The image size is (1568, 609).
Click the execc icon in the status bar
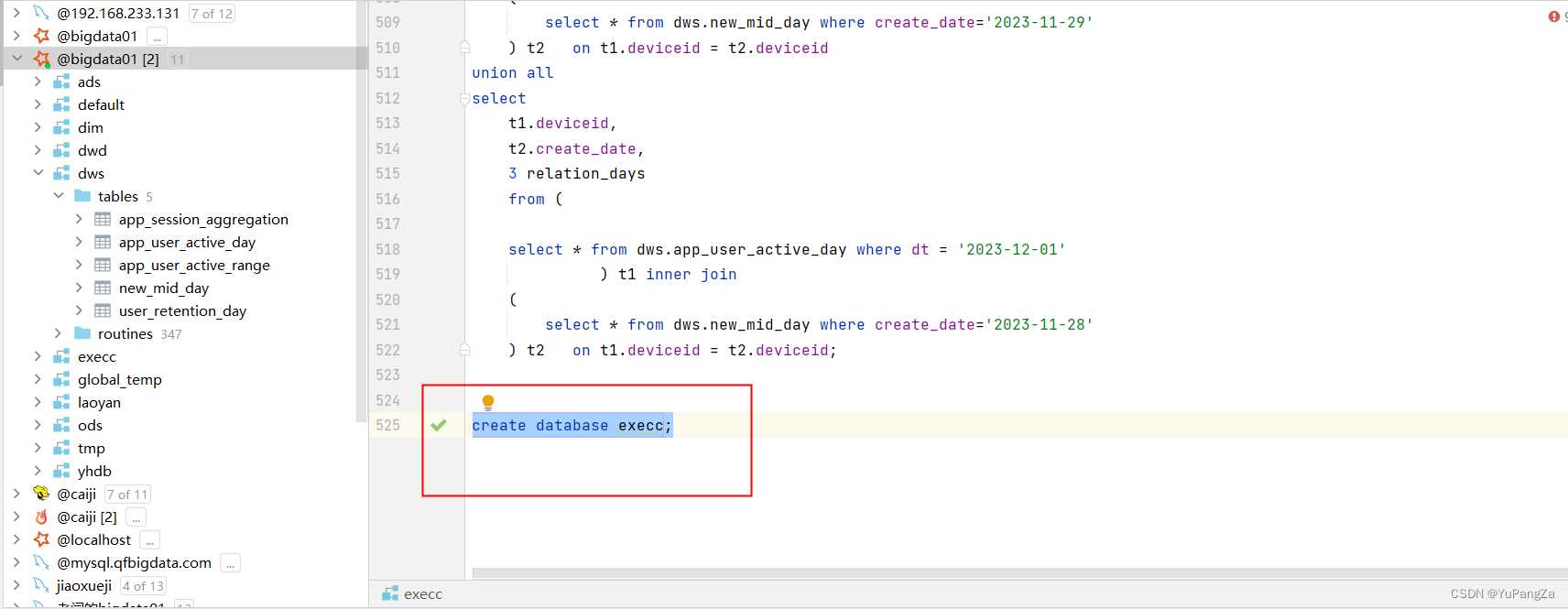(390, 593)
